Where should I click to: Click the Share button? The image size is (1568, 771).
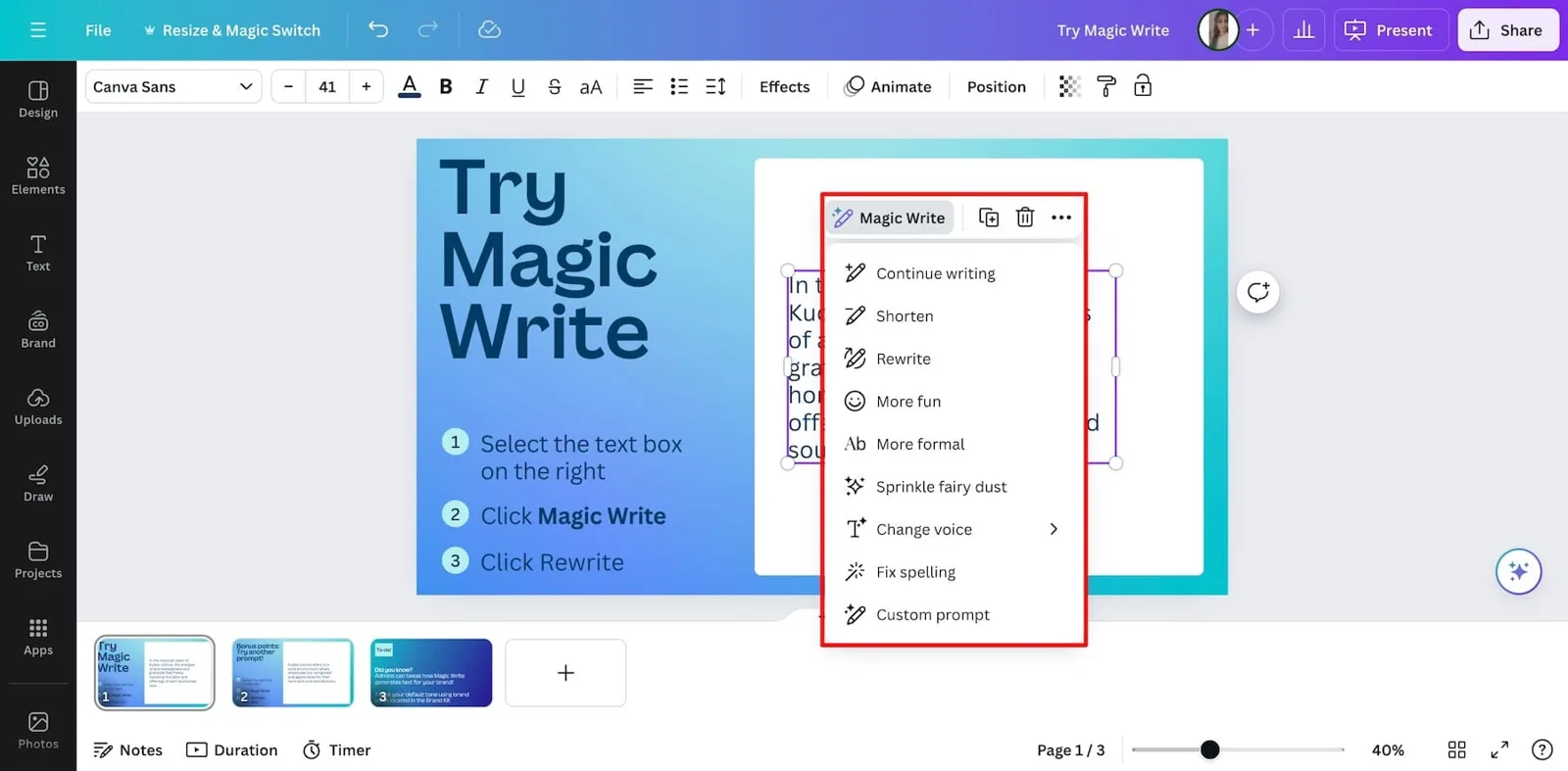1507,30
